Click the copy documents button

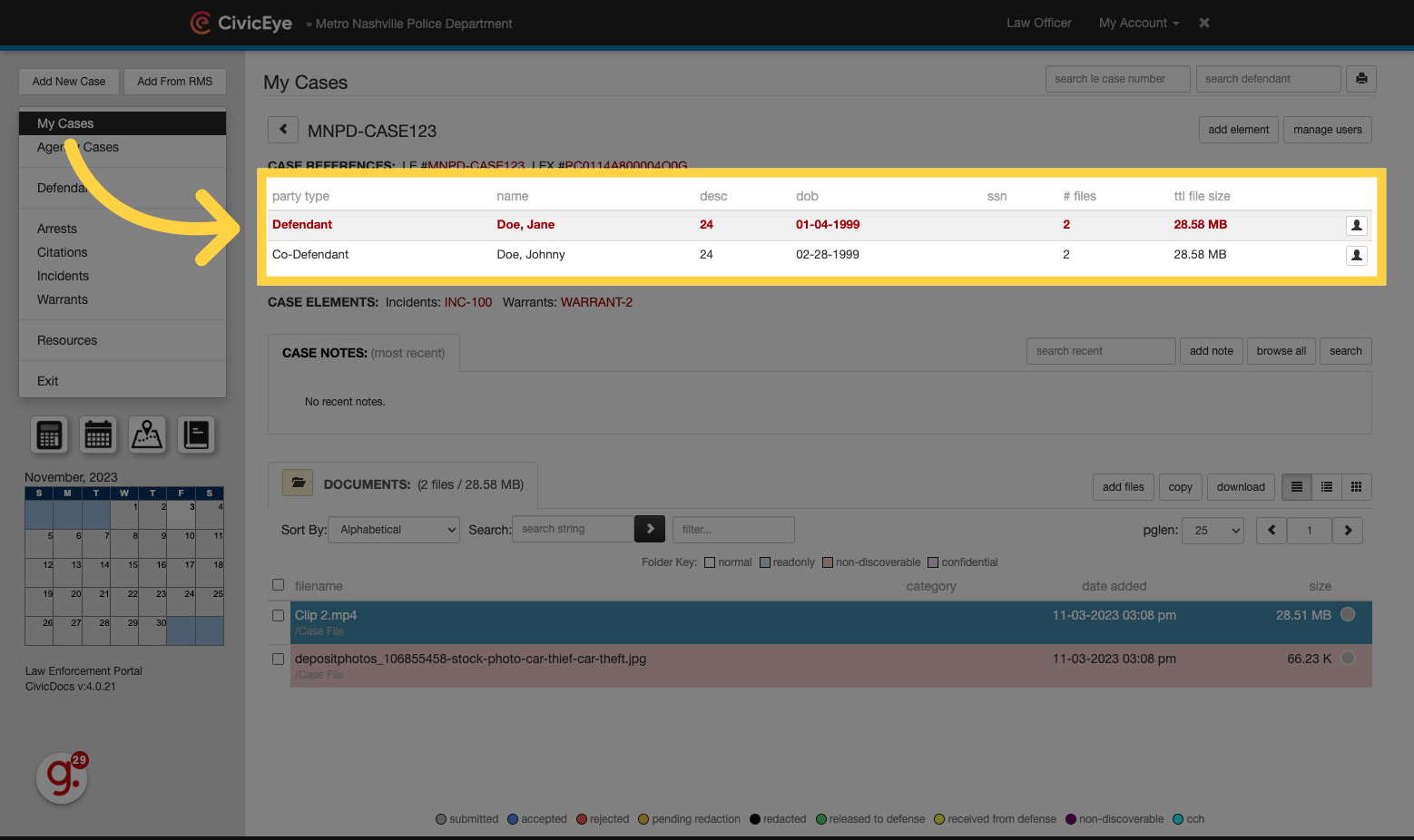(1181, 487)
